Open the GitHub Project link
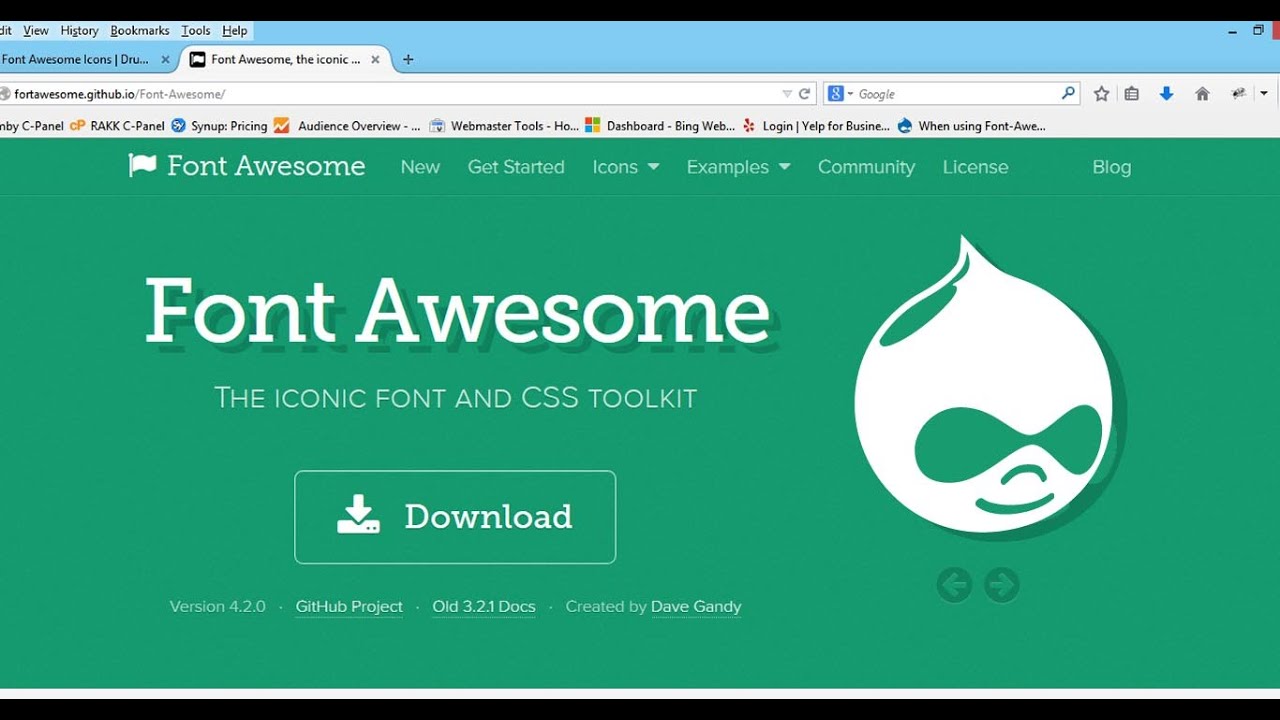The width and height of the screenshot is (1280, 720). click(x=349, y=606)
